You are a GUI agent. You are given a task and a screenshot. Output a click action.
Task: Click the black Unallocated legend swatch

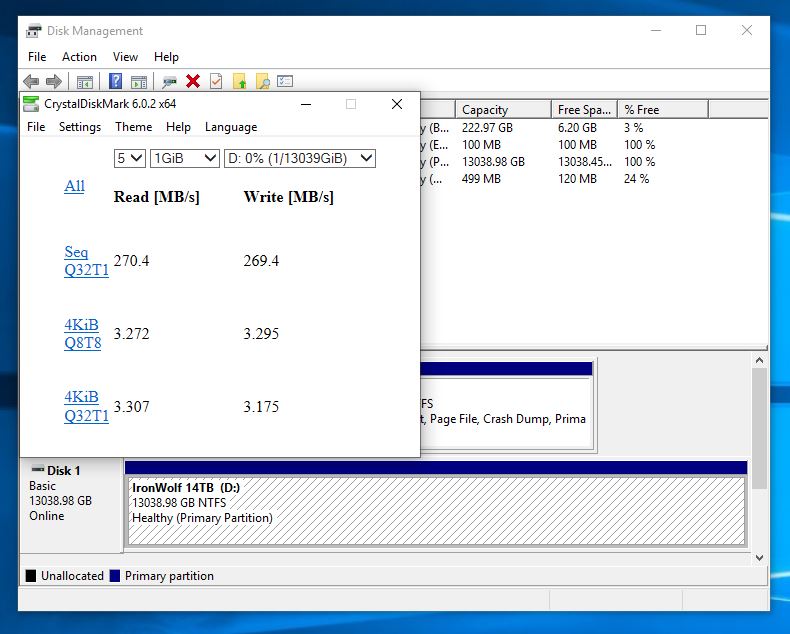pos(31,576)
